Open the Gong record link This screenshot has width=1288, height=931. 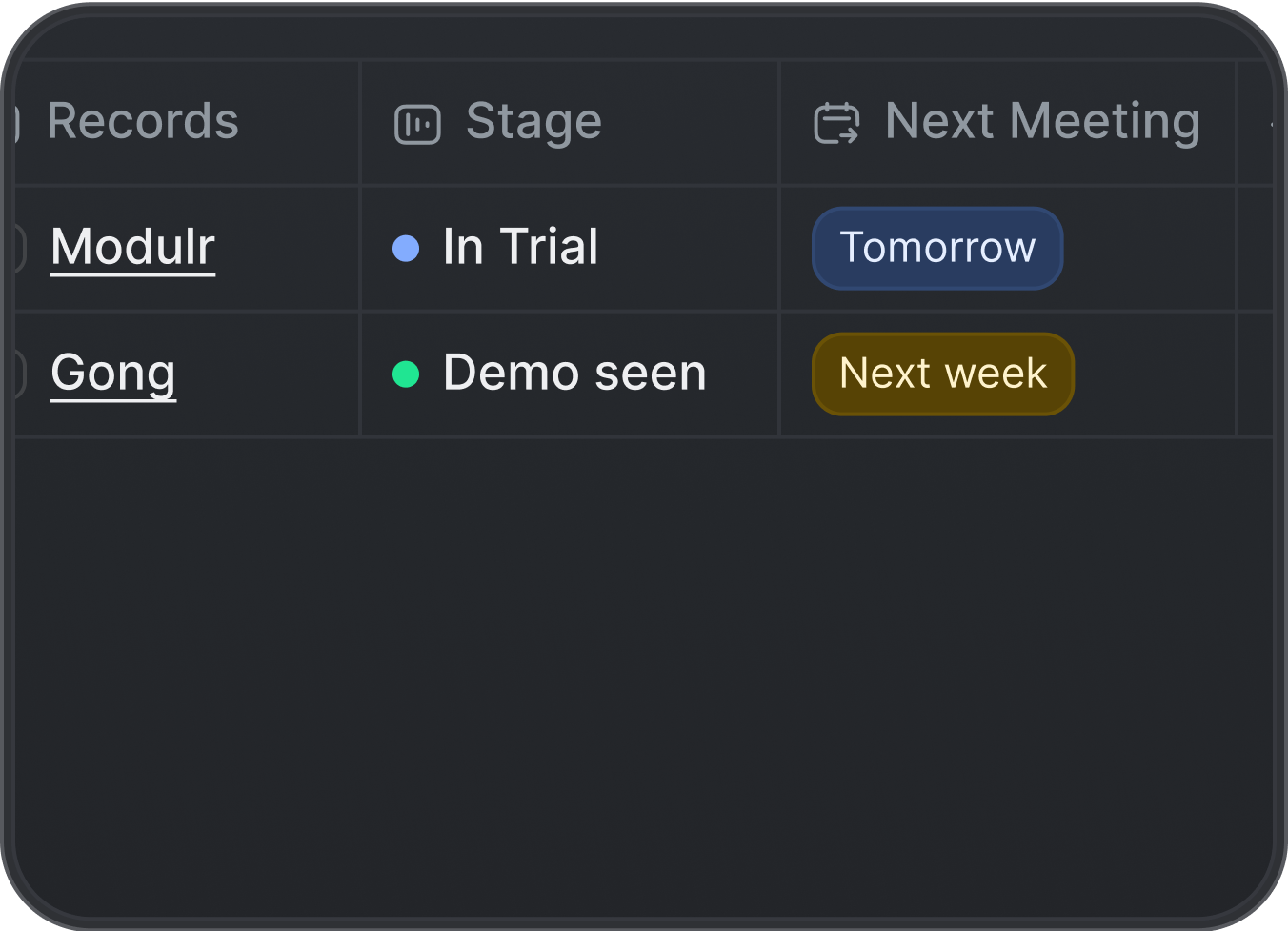[112, 373]
